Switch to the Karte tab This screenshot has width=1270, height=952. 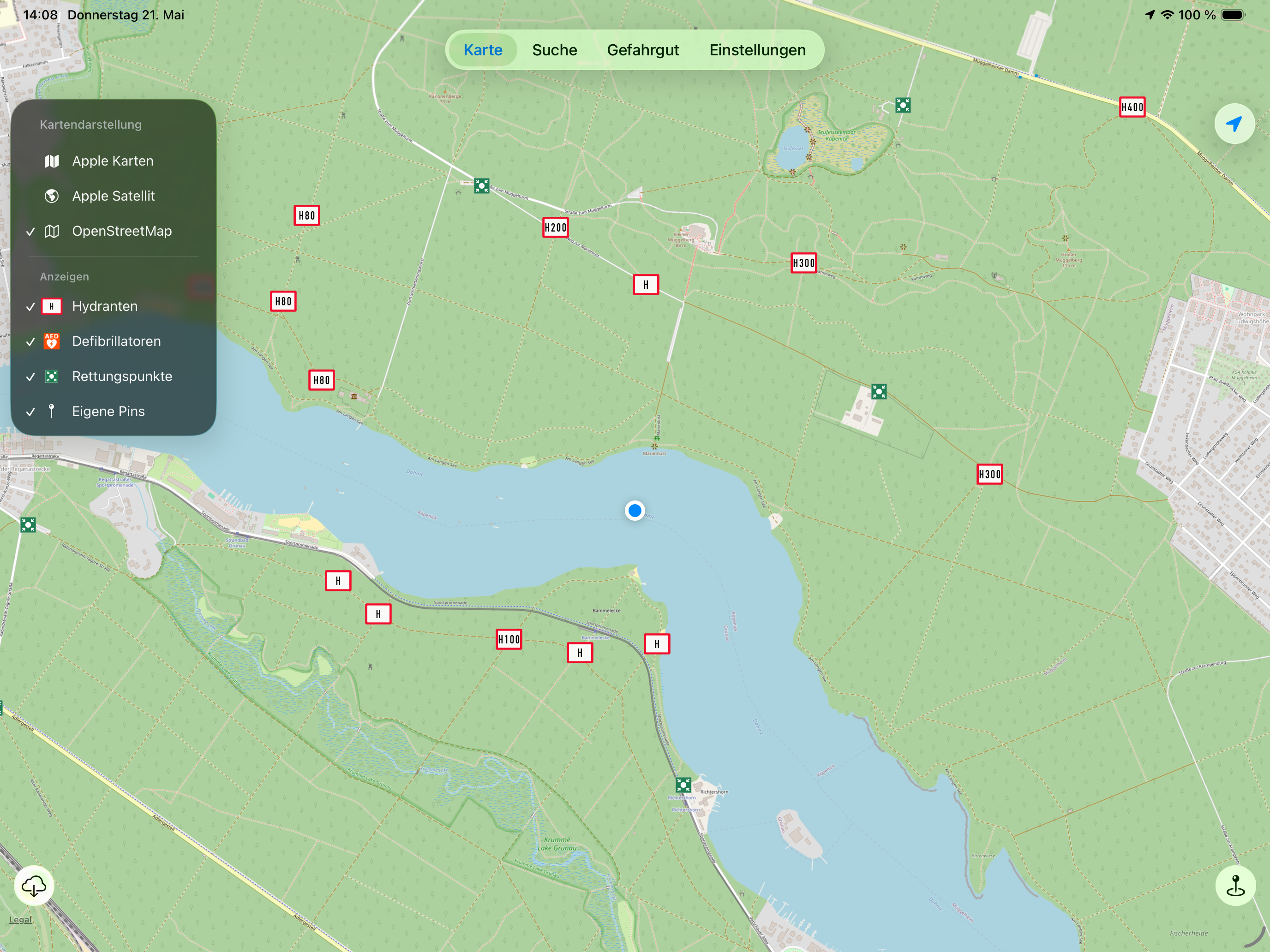(483, 50)
